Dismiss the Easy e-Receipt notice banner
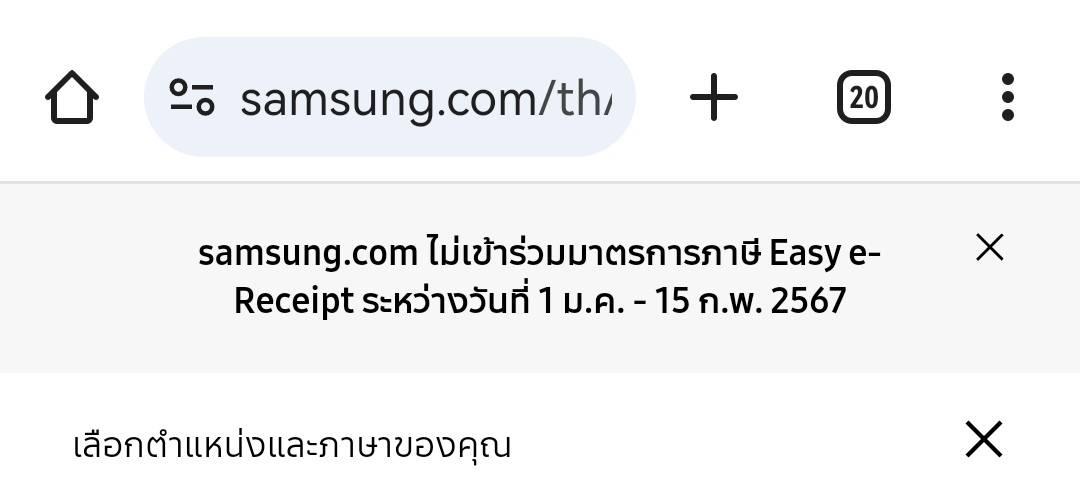 (990, 248)
